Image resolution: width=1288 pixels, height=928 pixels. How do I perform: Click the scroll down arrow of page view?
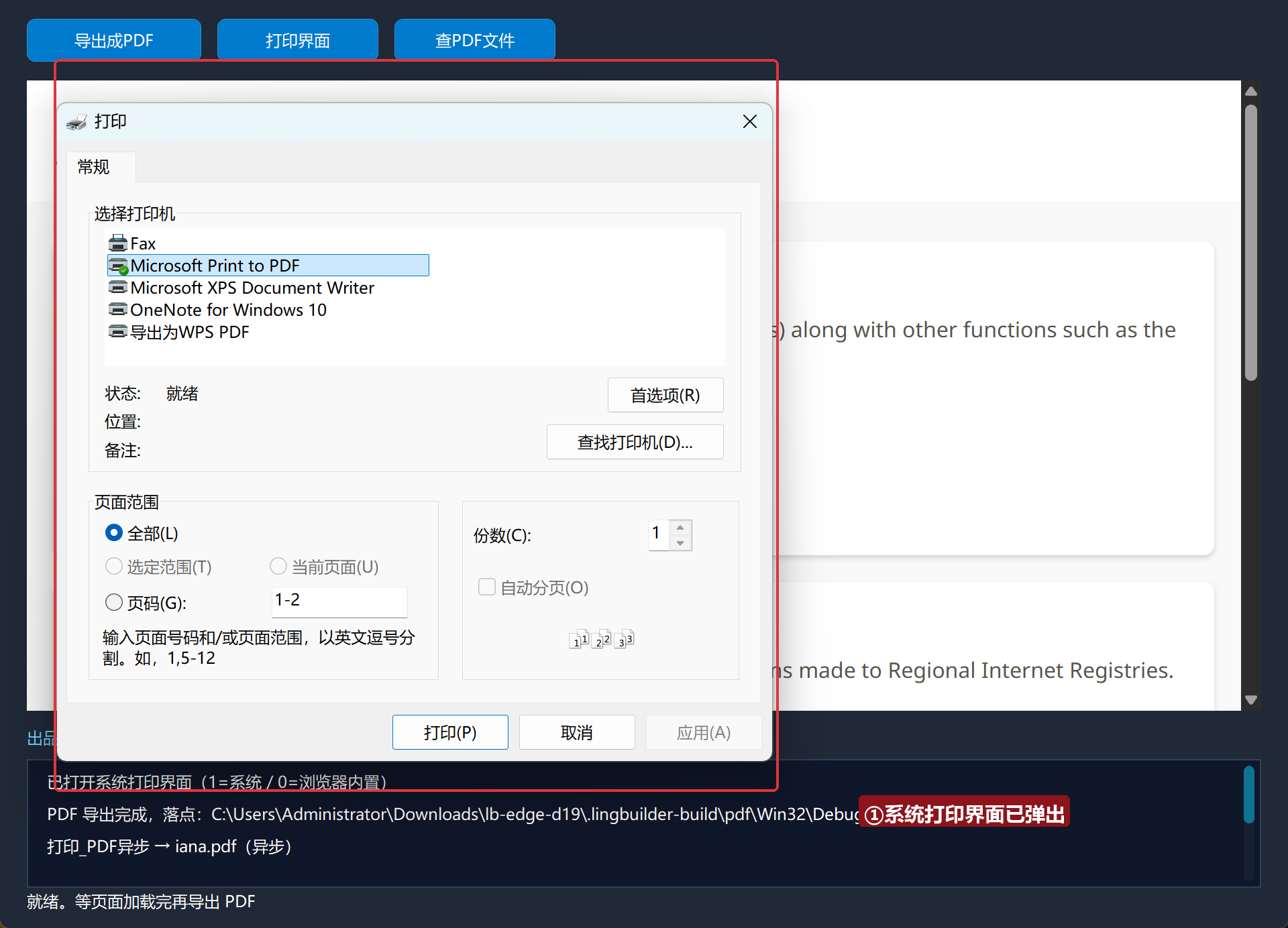[1250, 699]
